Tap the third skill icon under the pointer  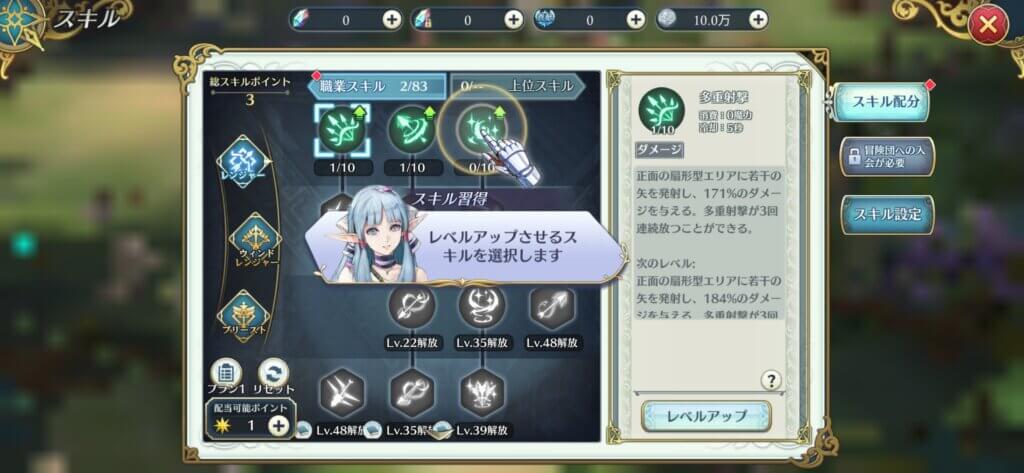click(x=481, y=130)
